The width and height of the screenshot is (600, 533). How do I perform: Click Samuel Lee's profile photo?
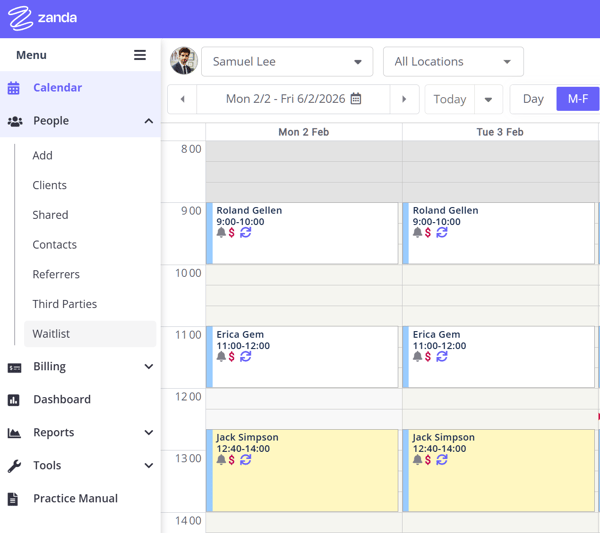[x=183, y=61]
